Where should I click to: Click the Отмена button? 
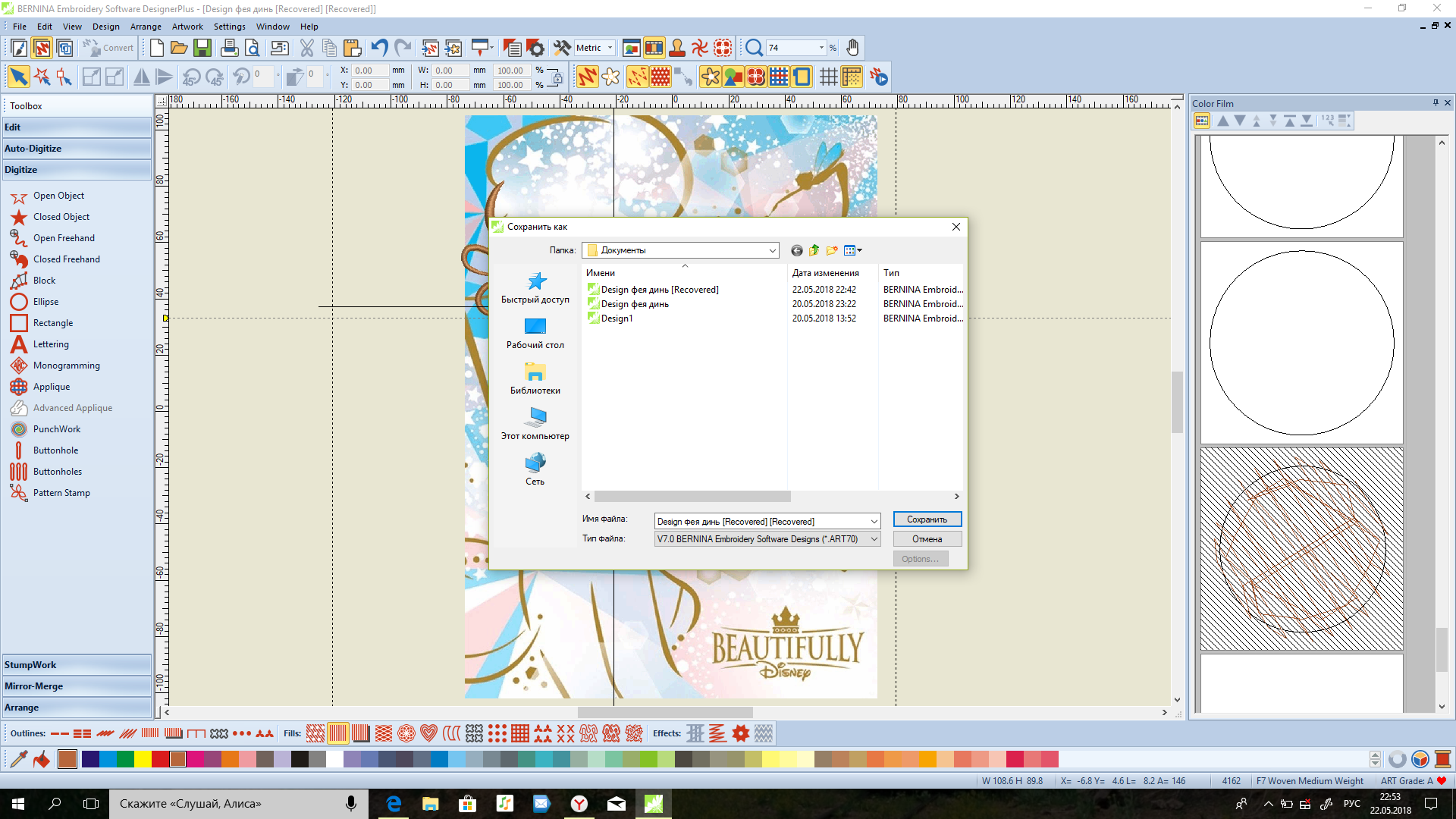click(927, 539)
